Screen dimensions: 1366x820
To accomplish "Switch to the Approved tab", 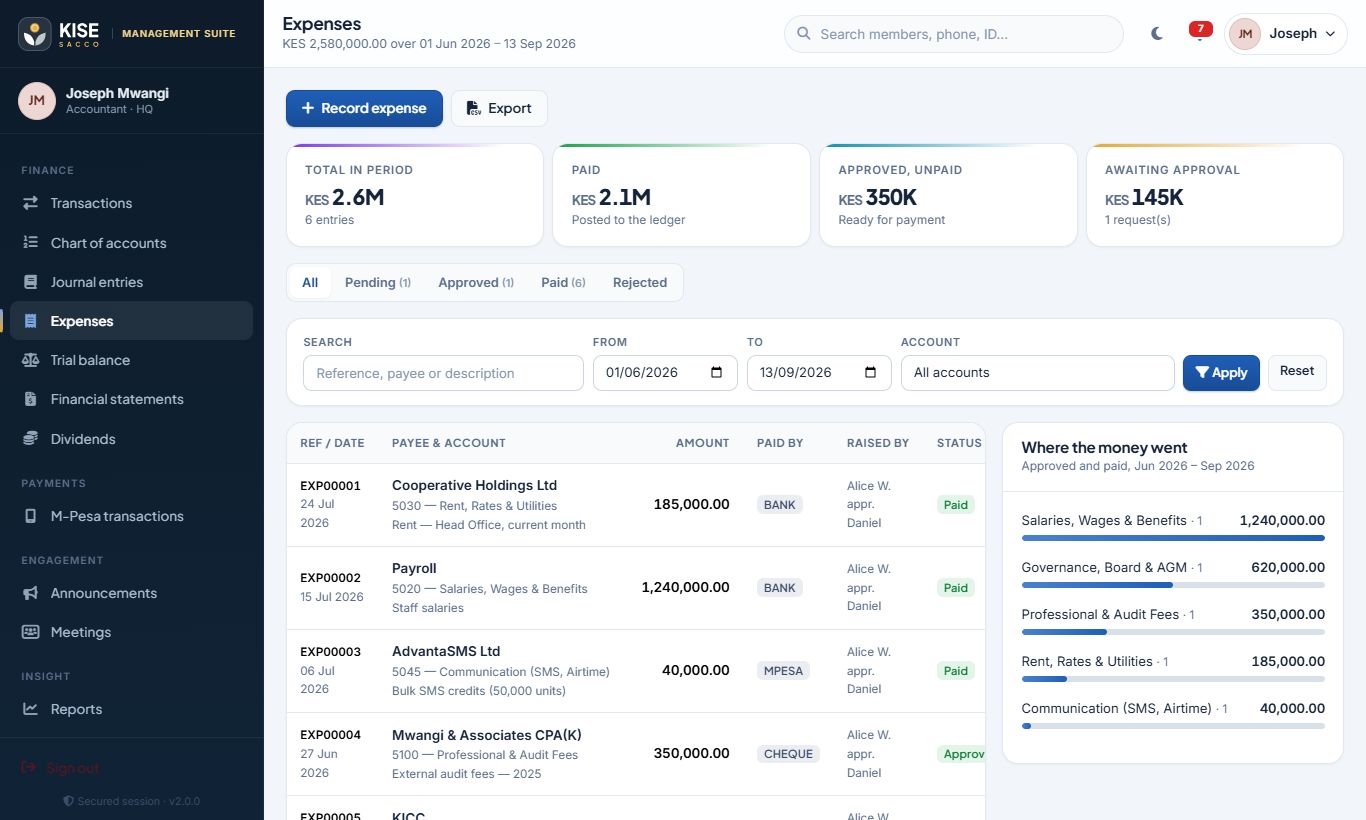I will click(x=476, y=282).
